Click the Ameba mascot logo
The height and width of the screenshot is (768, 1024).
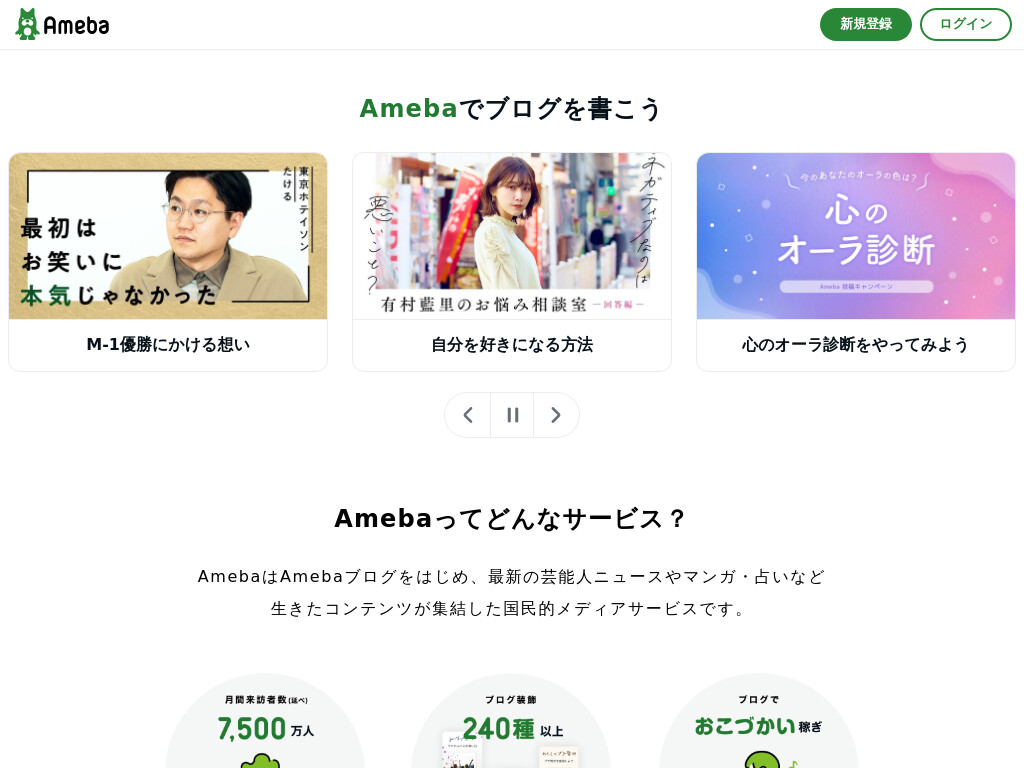pyautogui.click(x=27, y=24)
